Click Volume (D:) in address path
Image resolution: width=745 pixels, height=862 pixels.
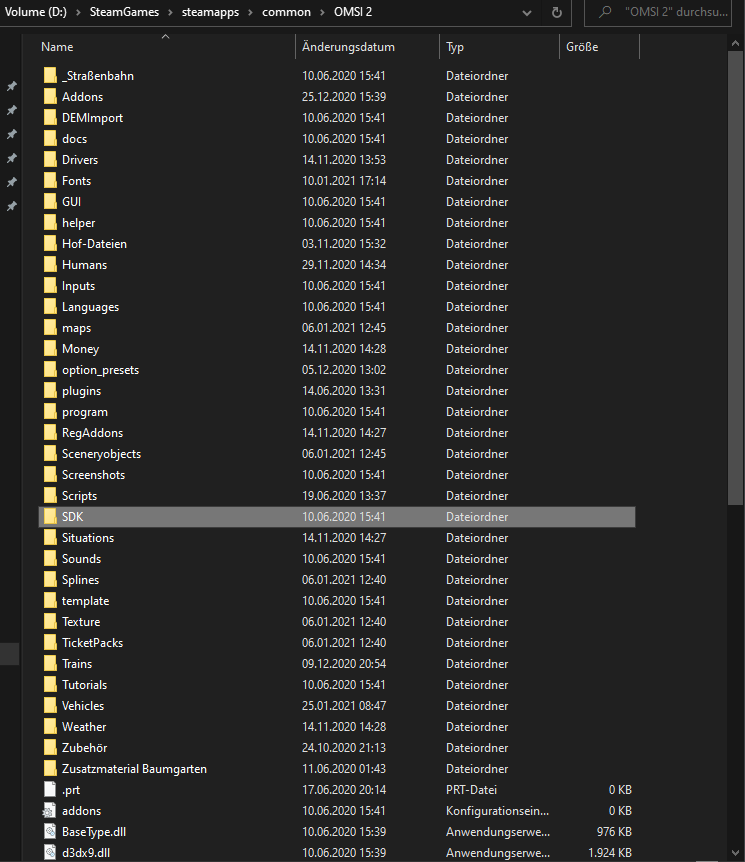[41, 12]
